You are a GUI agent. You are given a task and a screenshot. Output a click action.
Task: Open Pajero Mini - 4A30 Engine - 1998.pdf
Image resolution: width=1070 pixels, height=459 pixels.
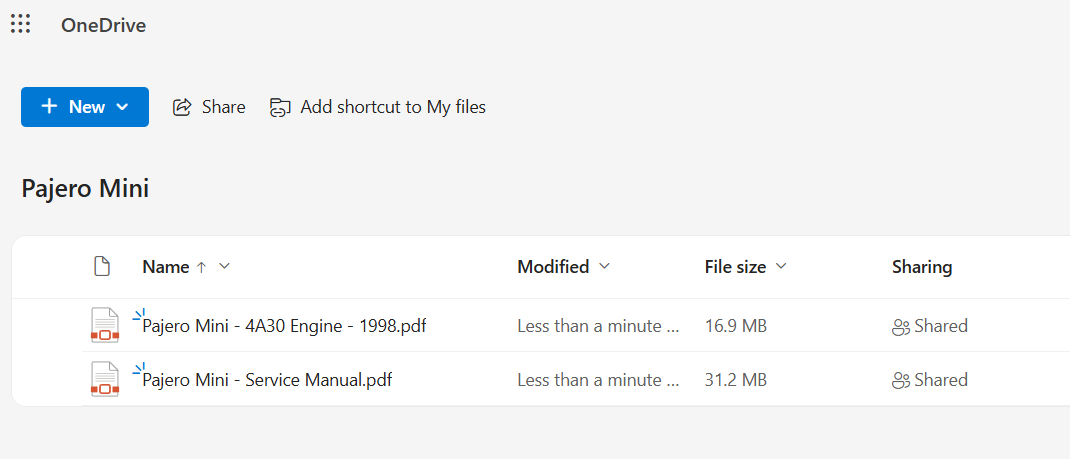284,326
